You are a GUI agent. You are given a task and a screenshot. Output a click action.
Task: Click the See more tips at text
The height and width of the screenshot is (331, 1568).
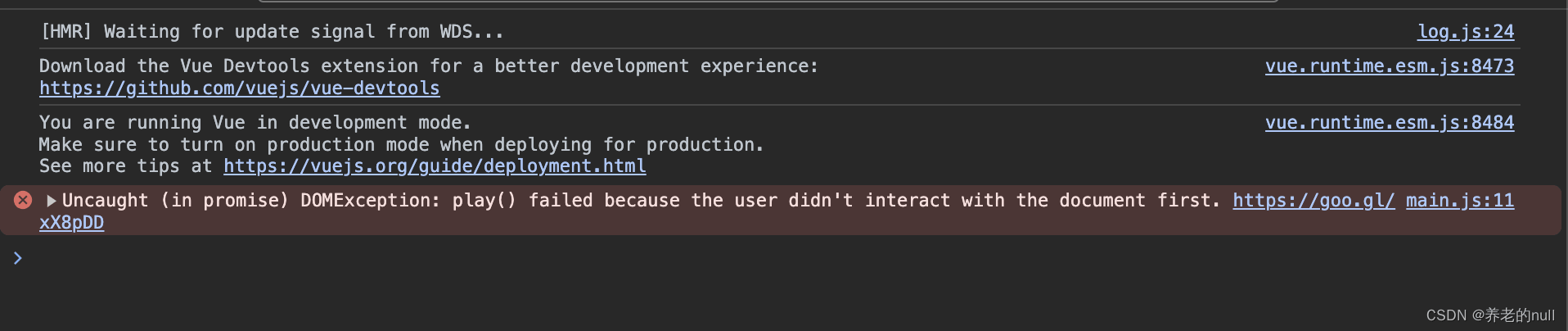click(126, 166)
